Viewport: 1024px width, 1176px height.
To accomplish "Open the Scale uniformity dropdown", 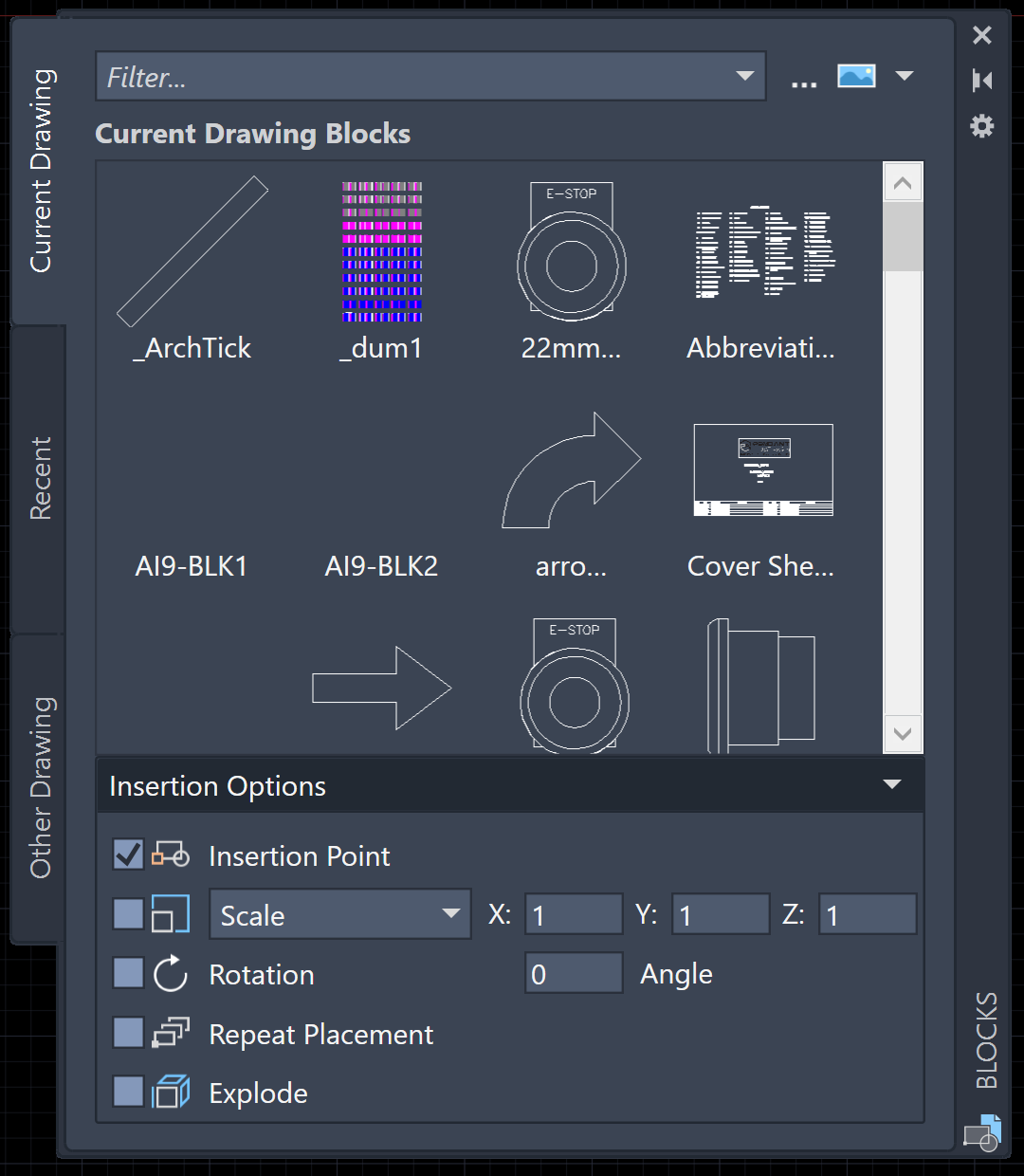I will (x=449, y=913).
